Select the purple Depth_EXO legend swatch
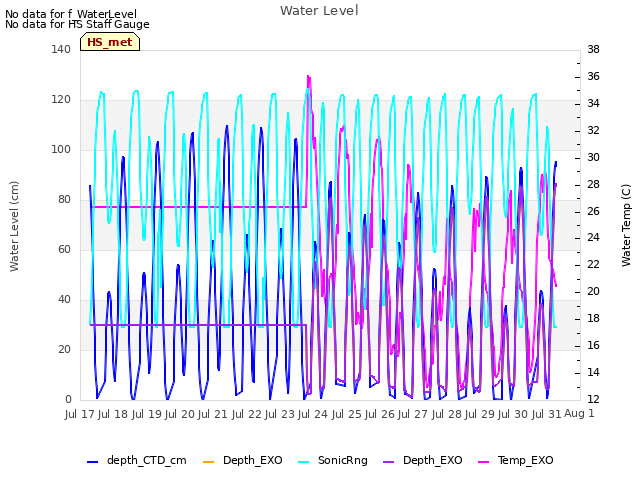Image resolution: width=640 pixels, height=480 pixels. pos(389,462)
